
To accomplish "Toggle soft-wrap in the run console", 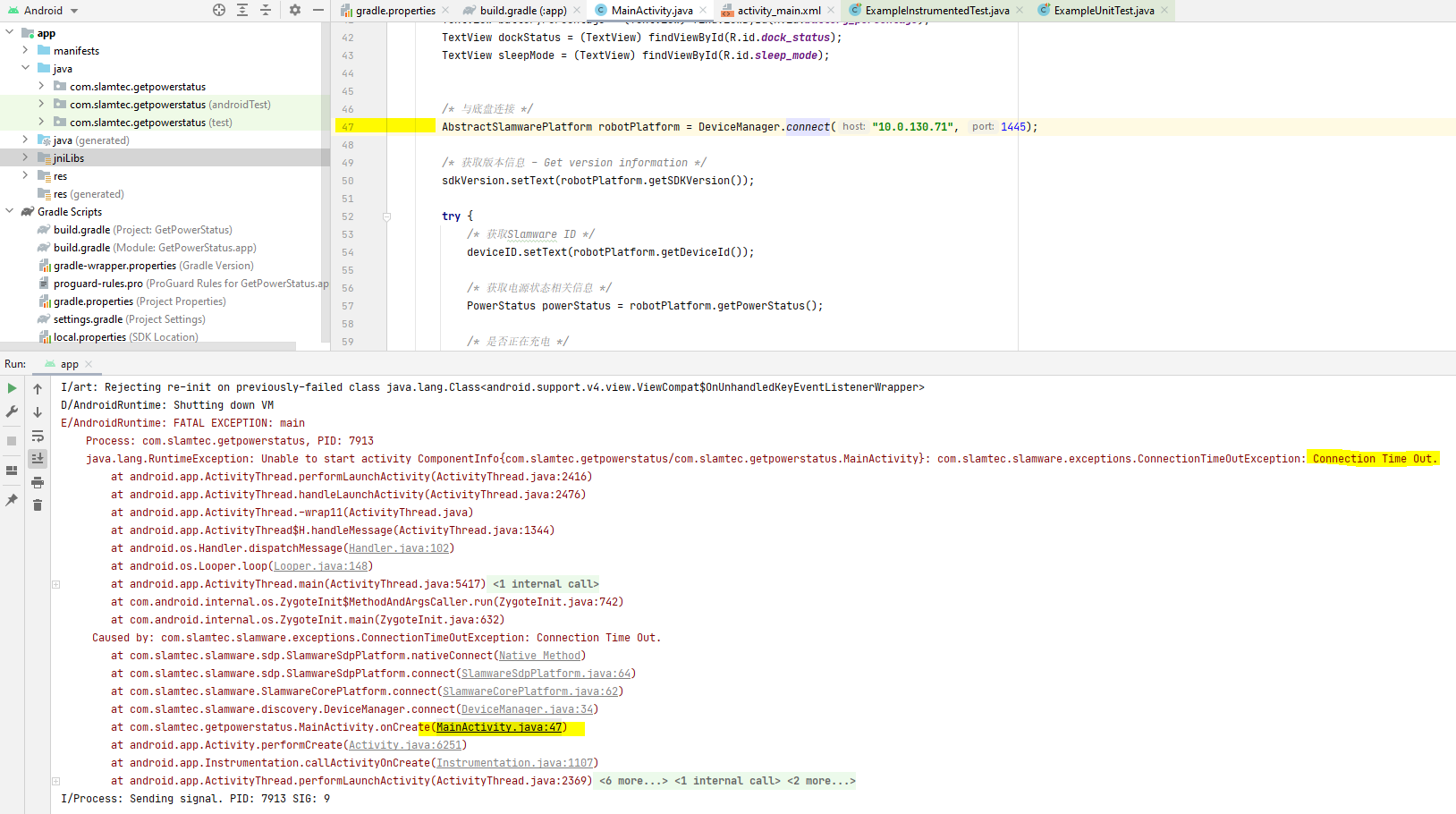I will 38,436.
